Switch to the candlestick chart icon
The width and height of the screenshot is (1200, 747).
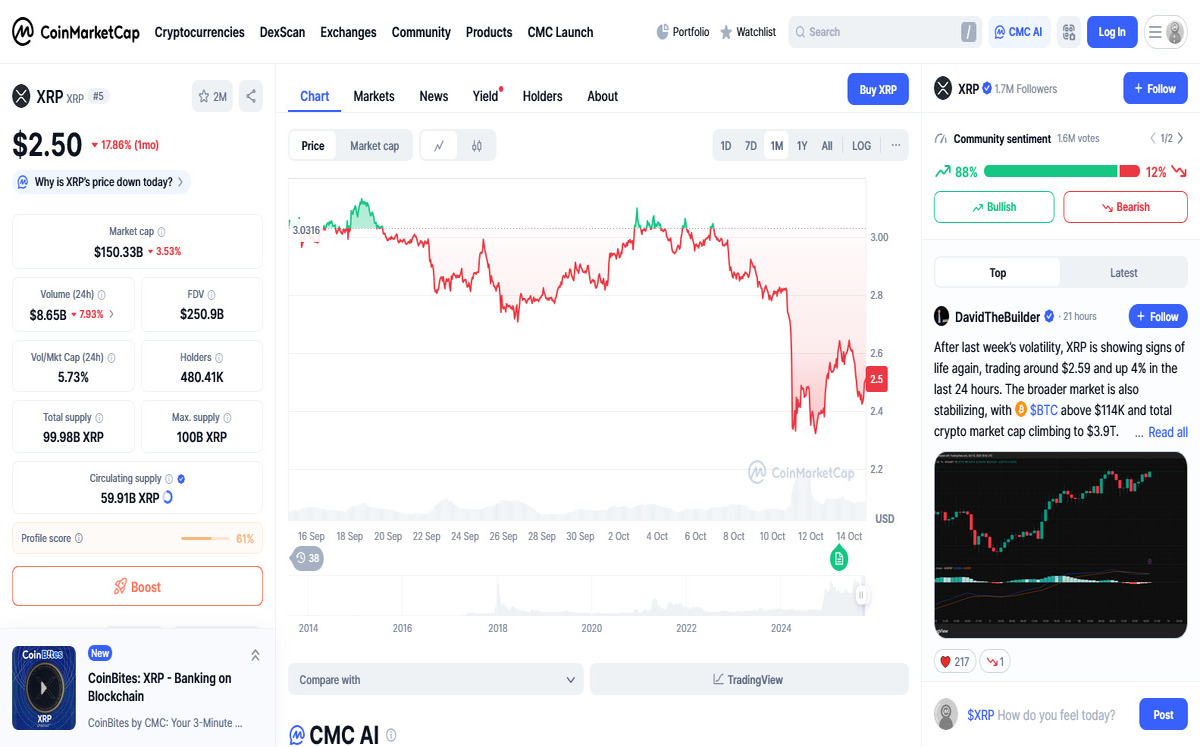tap(477, 146)
